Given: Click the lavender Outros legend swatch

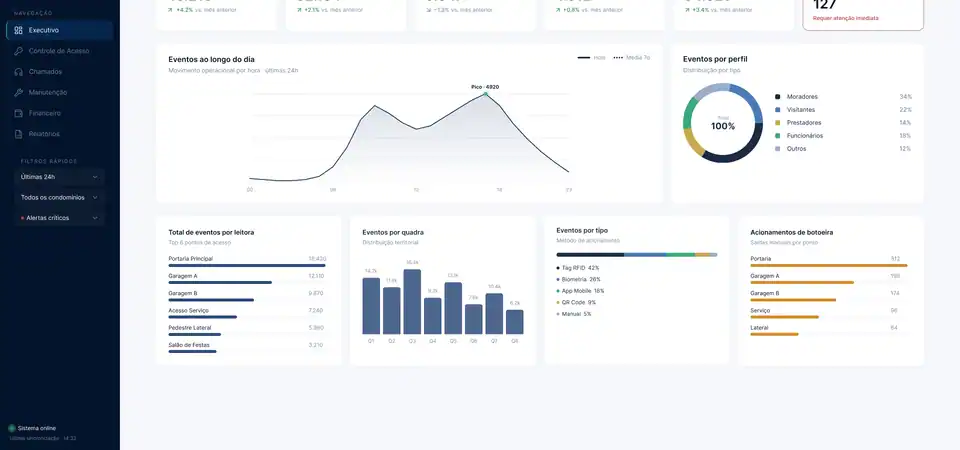Looking at the screenshot, I should pyautogui.click(x=778, y=149).
